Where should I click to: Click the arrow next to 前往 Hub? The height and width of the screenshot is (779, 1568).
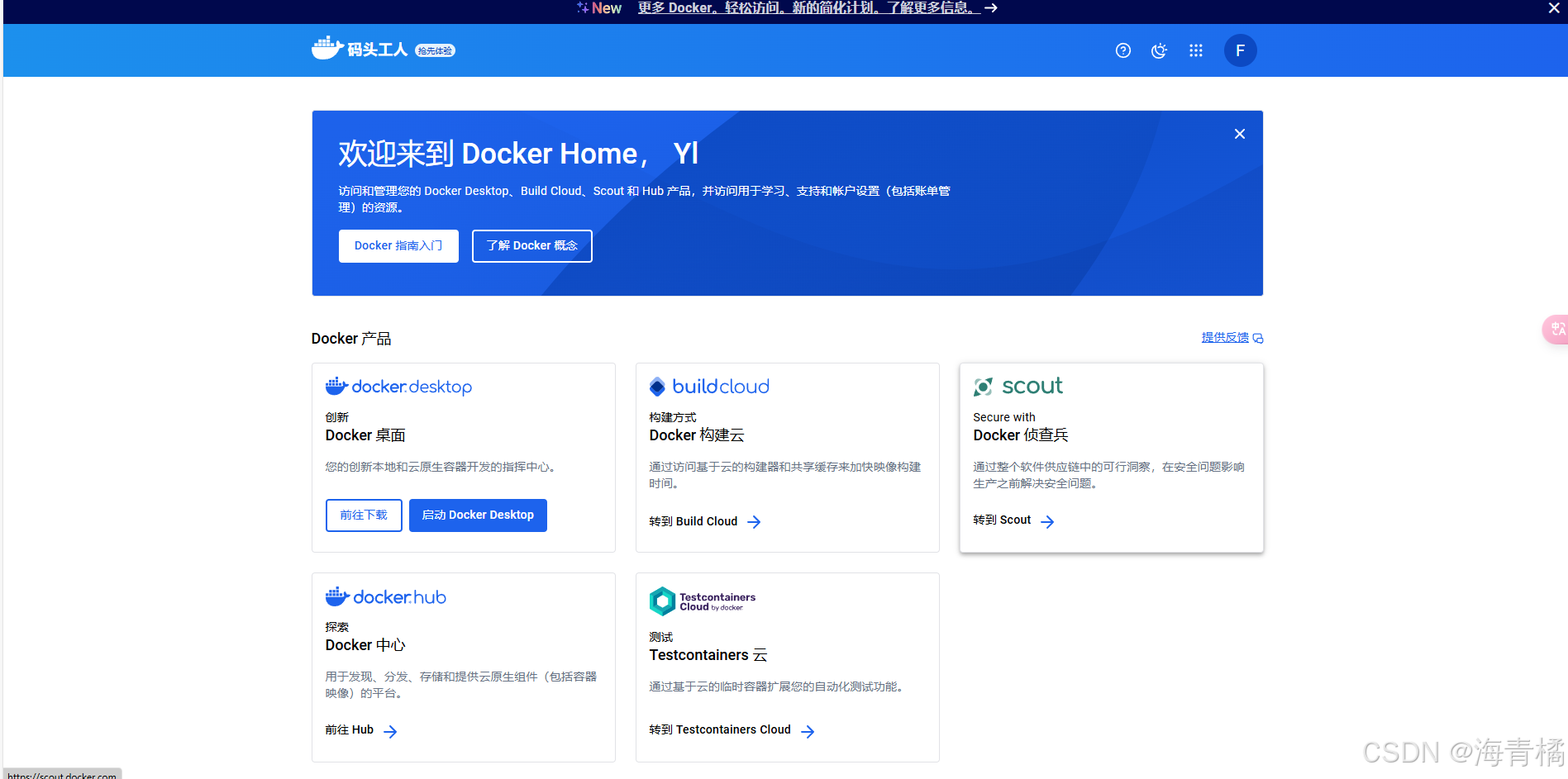point(390,731)
